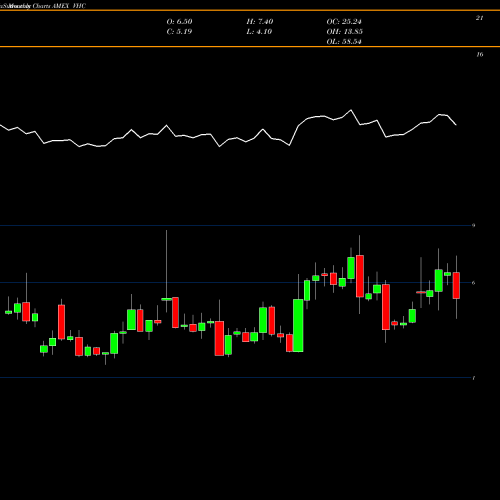
Task: Click the '6' price axis label
Action: [x=474, y=283]
